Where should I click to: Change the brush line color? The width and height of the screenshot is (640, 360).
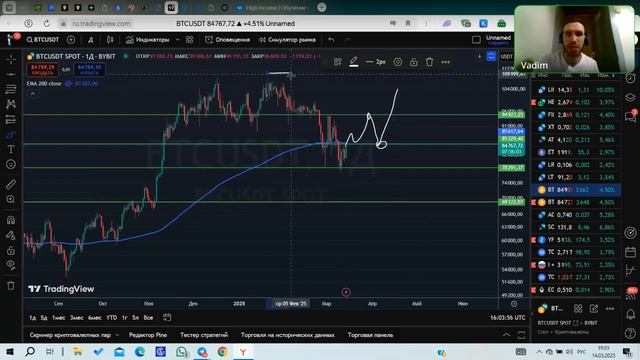tap(354, 62)
